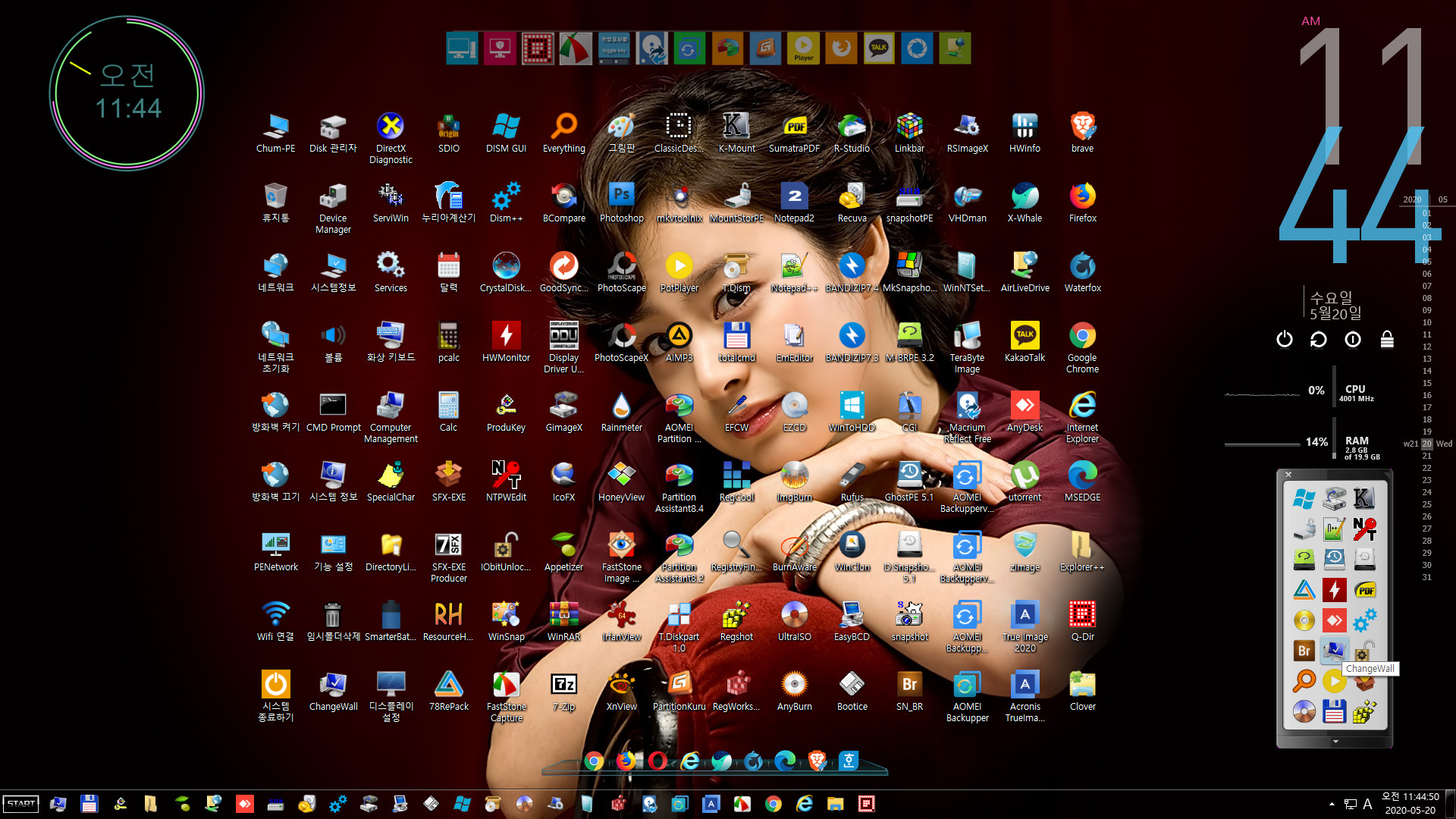The width and height of the screenshot is (1456, 819).
Task: Open 시스템 종료하기 shutdown icon
Action: (x=275, y=696)
